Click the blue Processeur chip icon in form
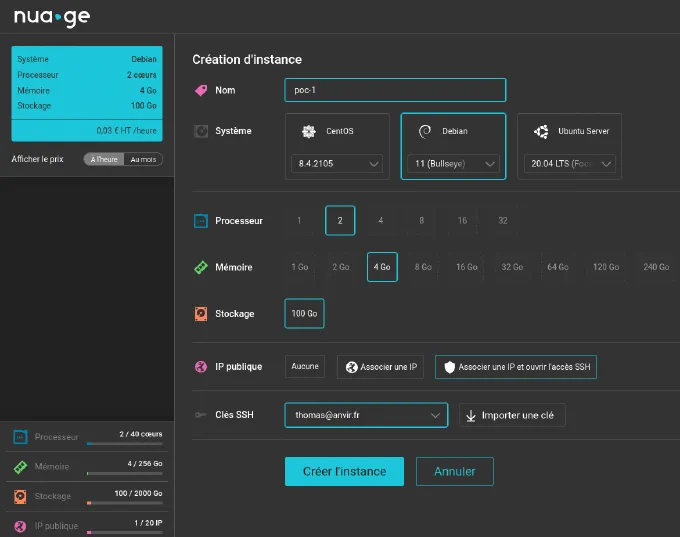 click(201, 221)
